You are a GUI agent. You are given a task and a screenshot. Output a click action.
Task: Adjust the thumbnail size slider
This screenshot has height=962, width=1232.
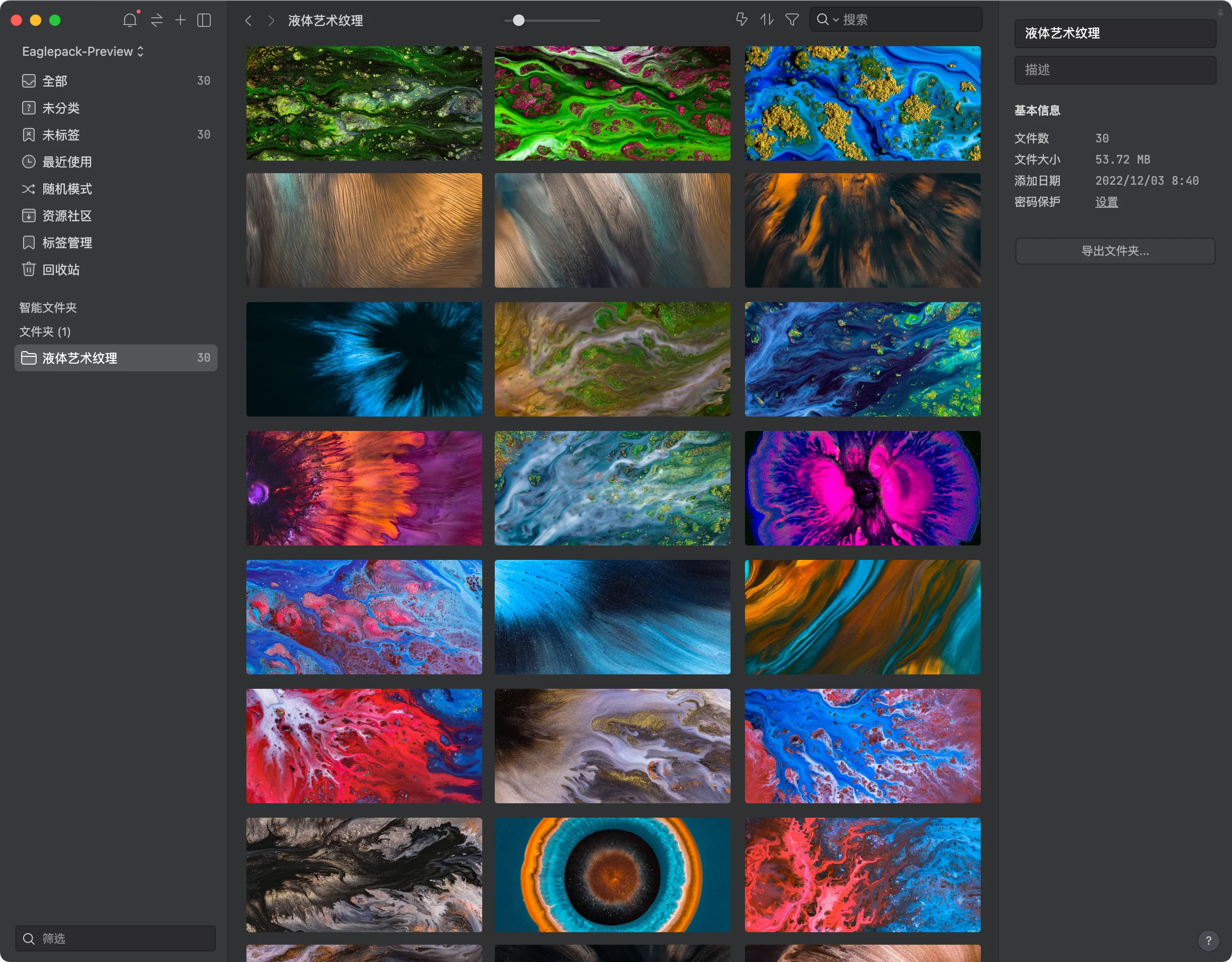pyautogui.click(x=518, y=21)
